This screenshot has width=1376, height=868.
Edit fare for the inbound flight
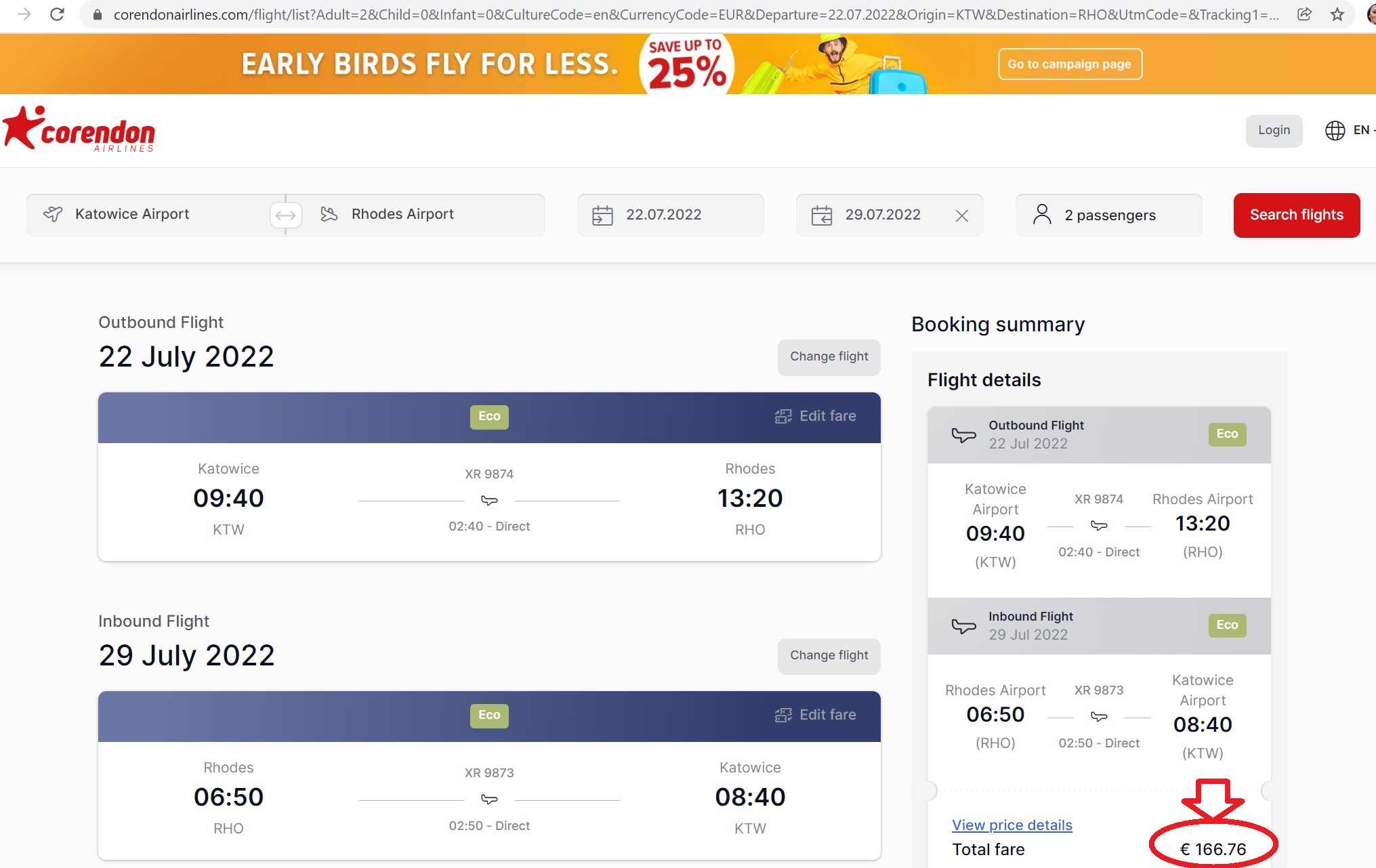816,715
